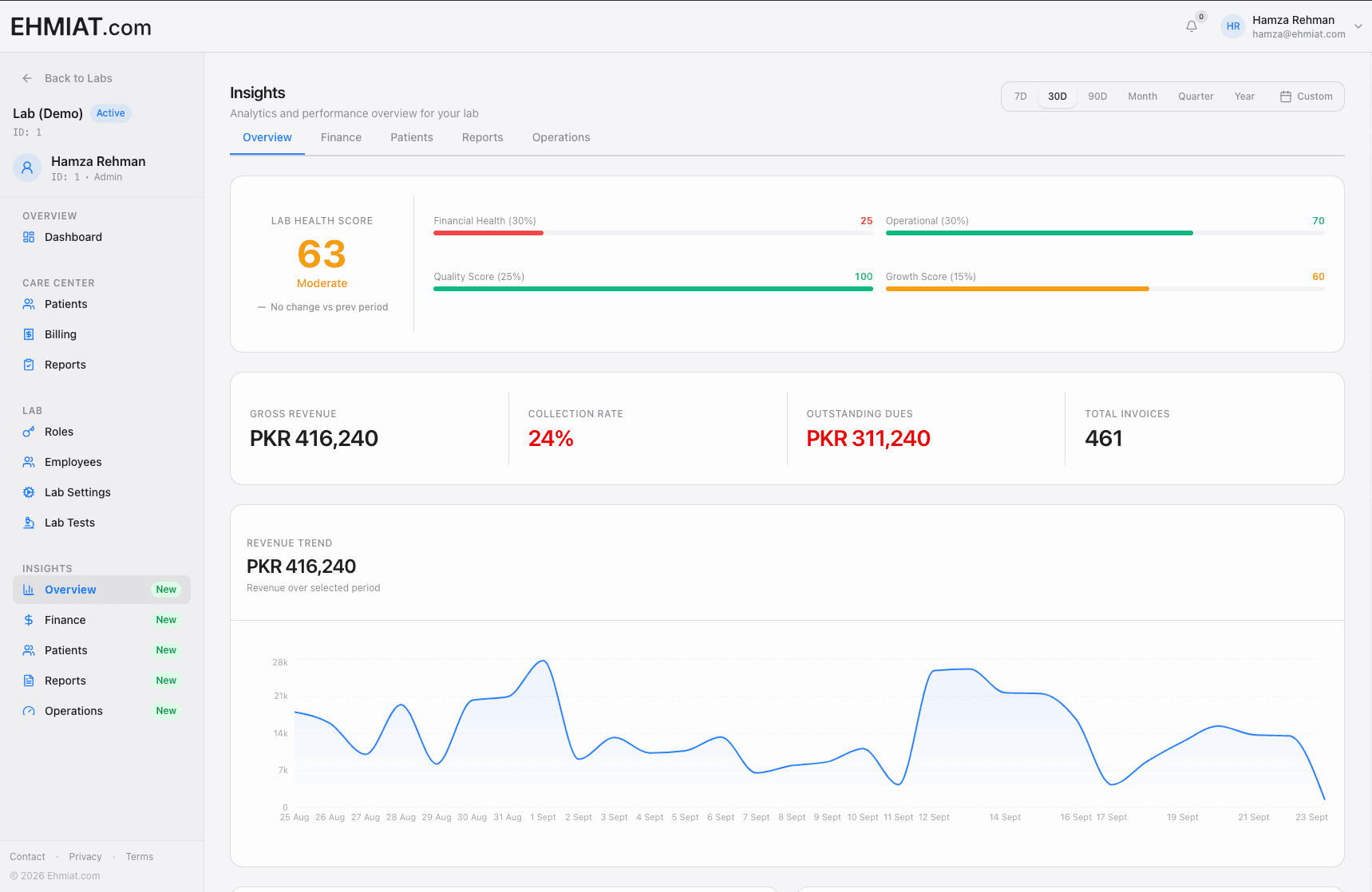
Task: Click the Collection Rate 24% value
Action: [x=551, y=438]
